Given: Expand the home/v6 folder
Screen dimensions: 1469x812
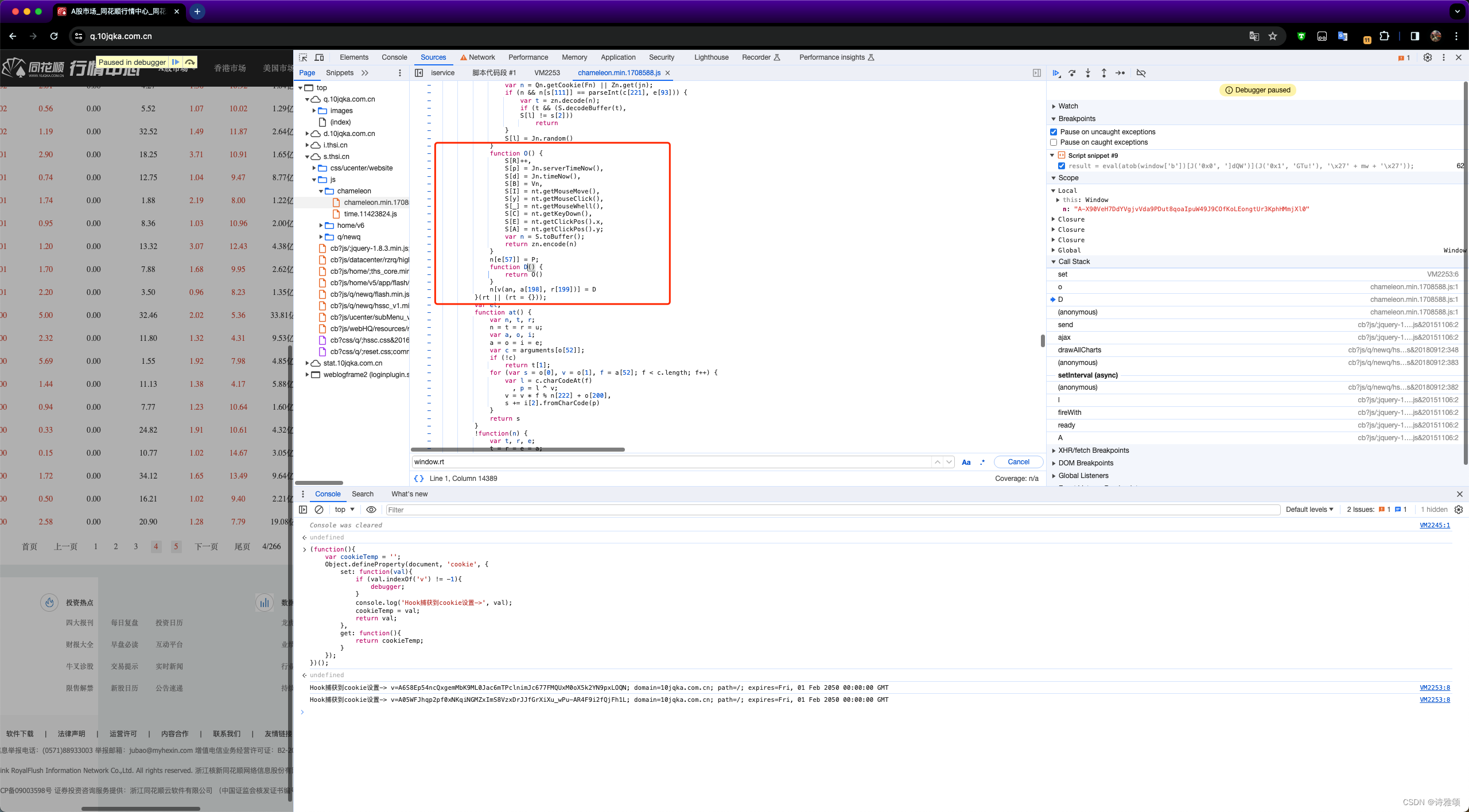Looking at the screenshot, I should click(321, 226).
